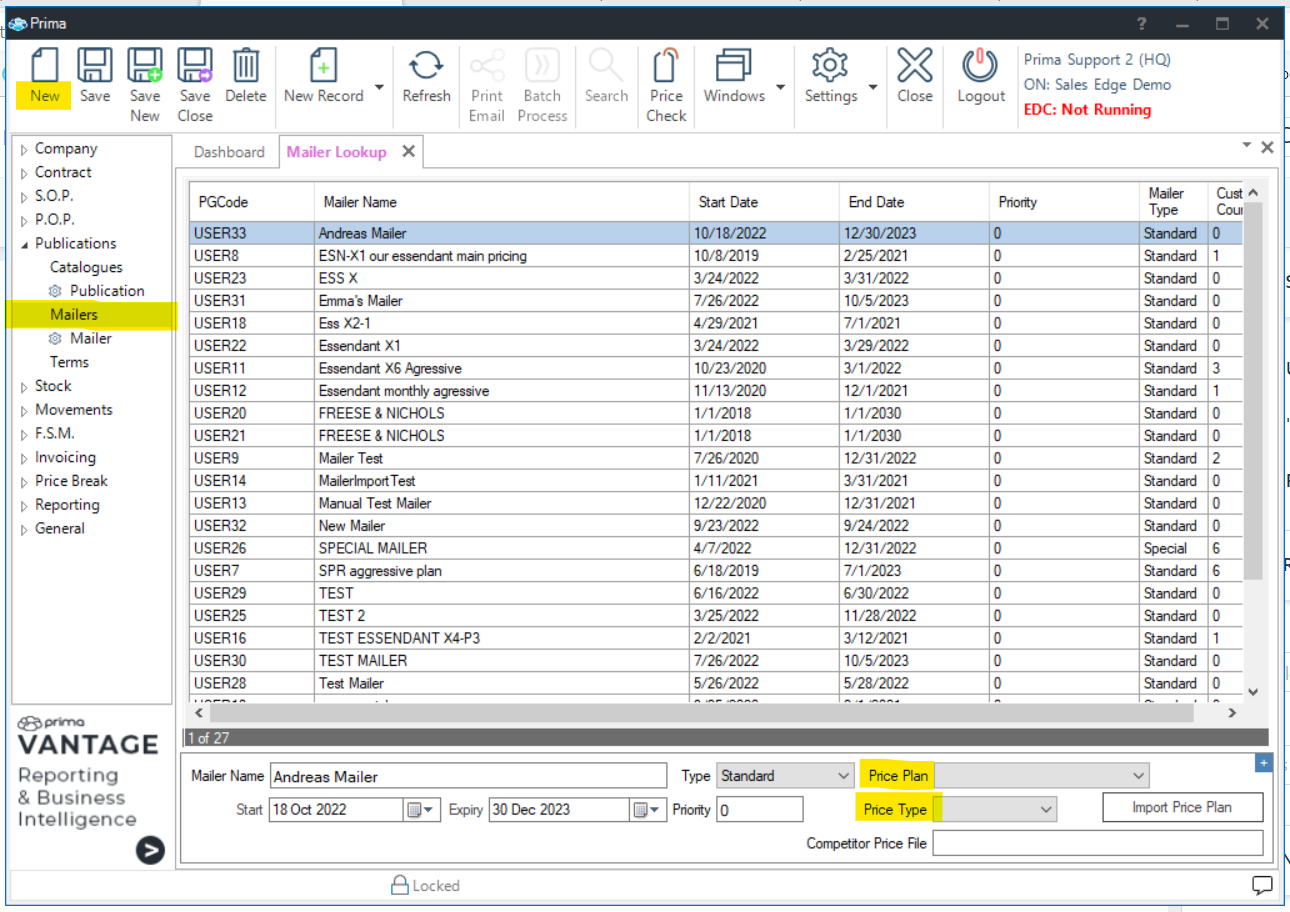
Task: Click the Vantage arrow circle icon
Action: [x=150, y=850]
